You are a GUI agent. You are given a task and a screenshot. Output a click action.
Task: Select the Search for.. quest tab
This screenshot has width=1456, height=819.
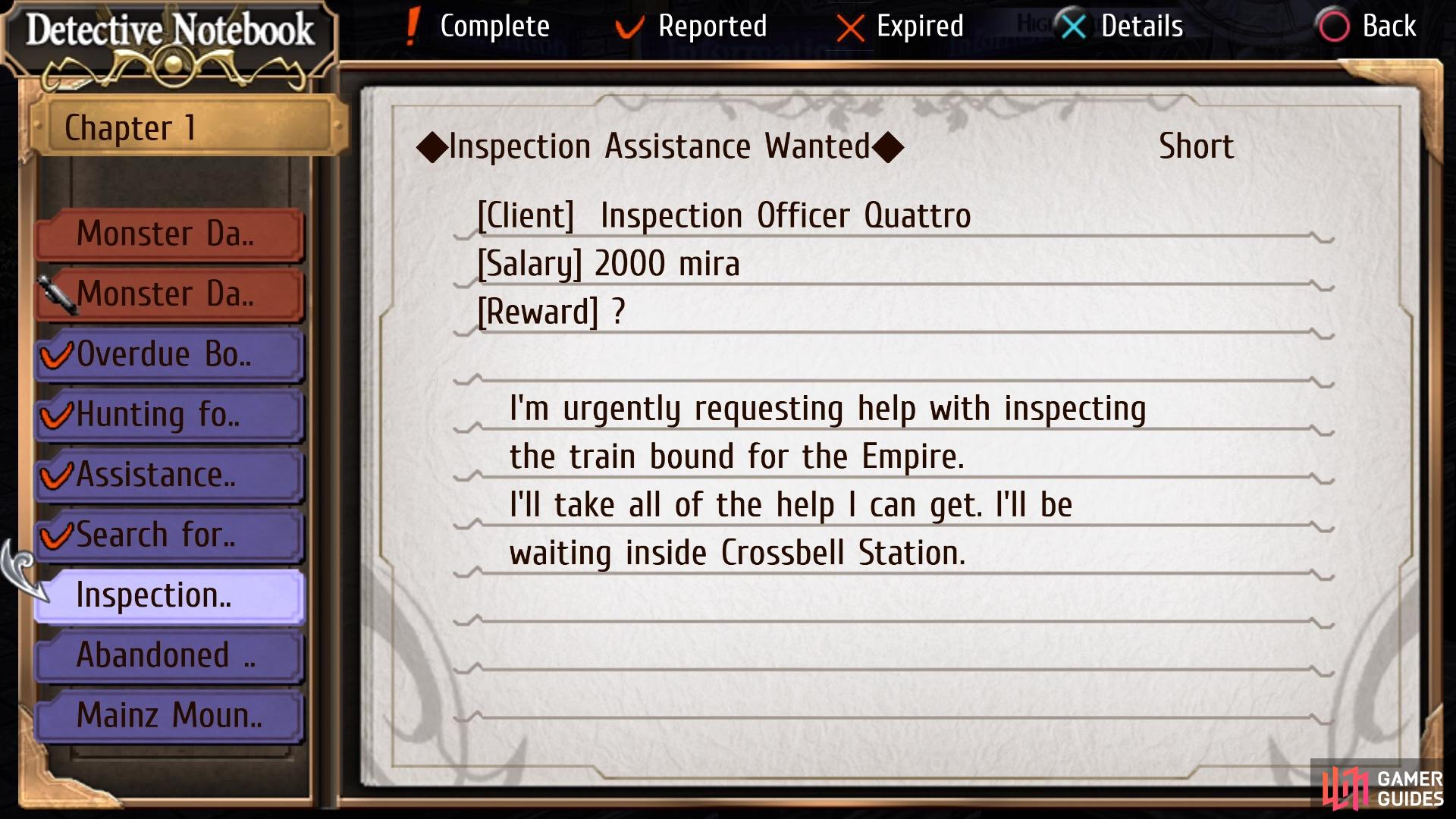pyautogui.click(x=170, y=535)
